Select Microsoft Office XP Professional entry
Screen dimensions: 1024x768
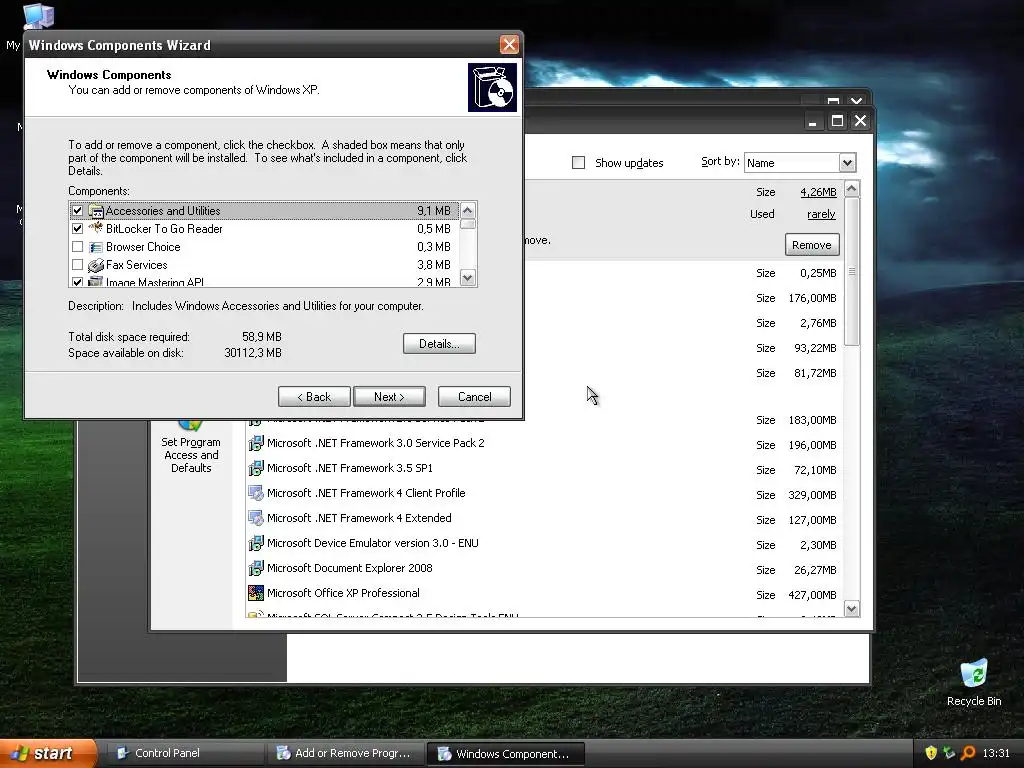point(343,593)
